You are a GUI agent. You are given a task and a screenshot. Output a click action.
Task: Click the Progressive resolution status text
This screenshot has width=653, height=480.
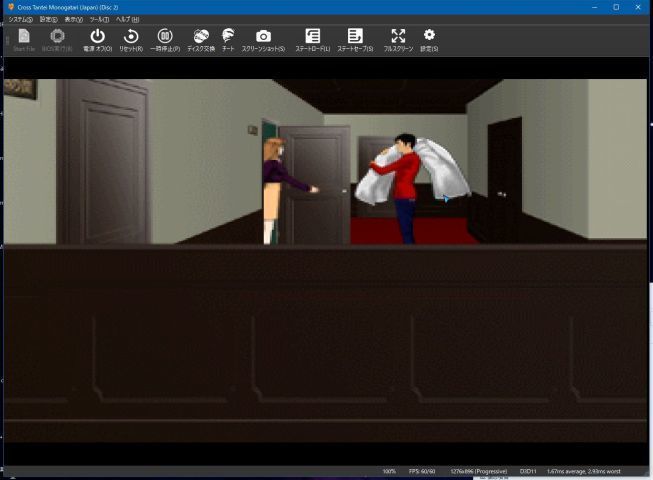479,471
